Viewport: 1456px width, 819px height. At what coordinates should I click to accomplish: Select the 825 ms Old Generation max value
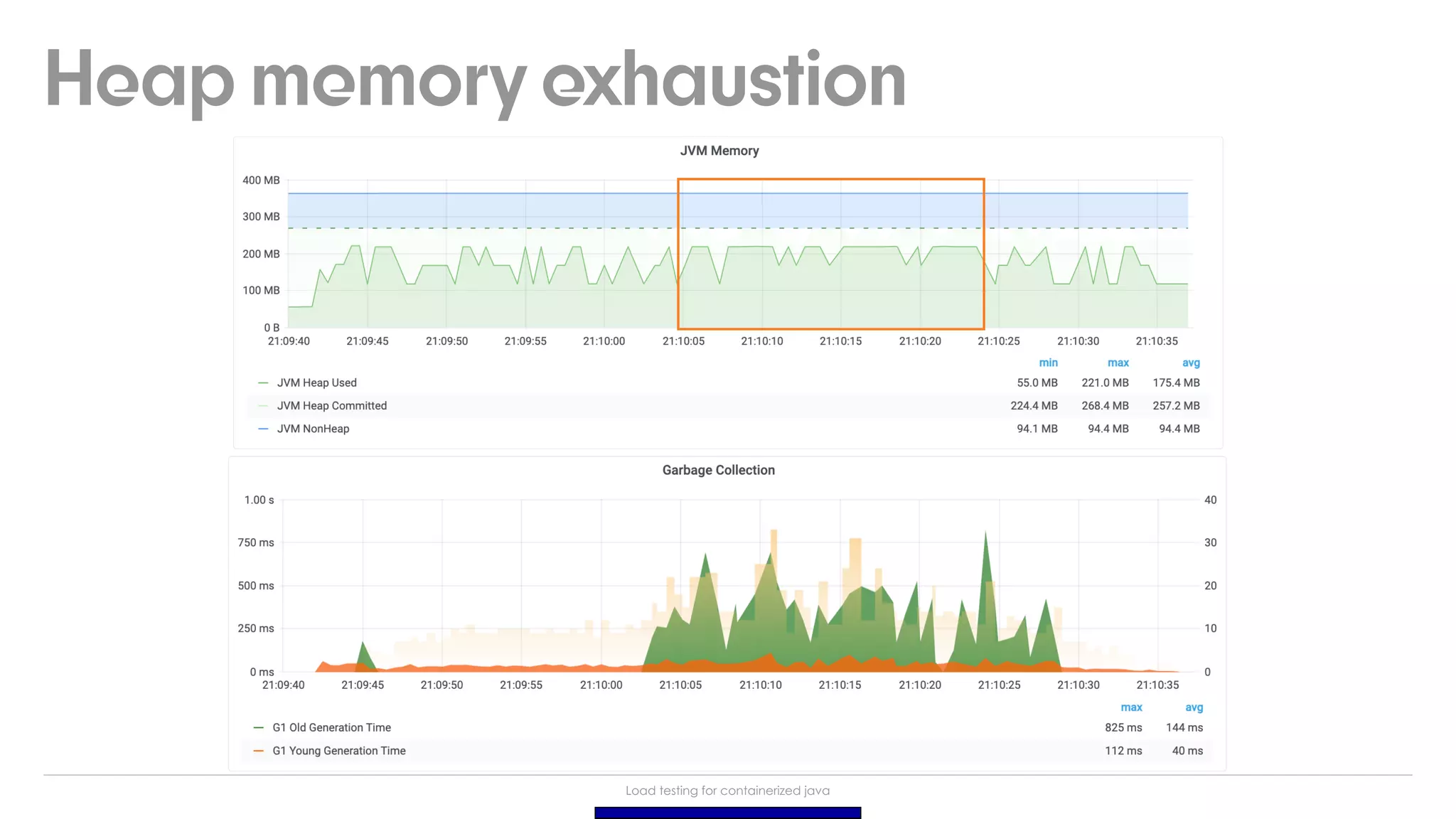pos(1123,727)
